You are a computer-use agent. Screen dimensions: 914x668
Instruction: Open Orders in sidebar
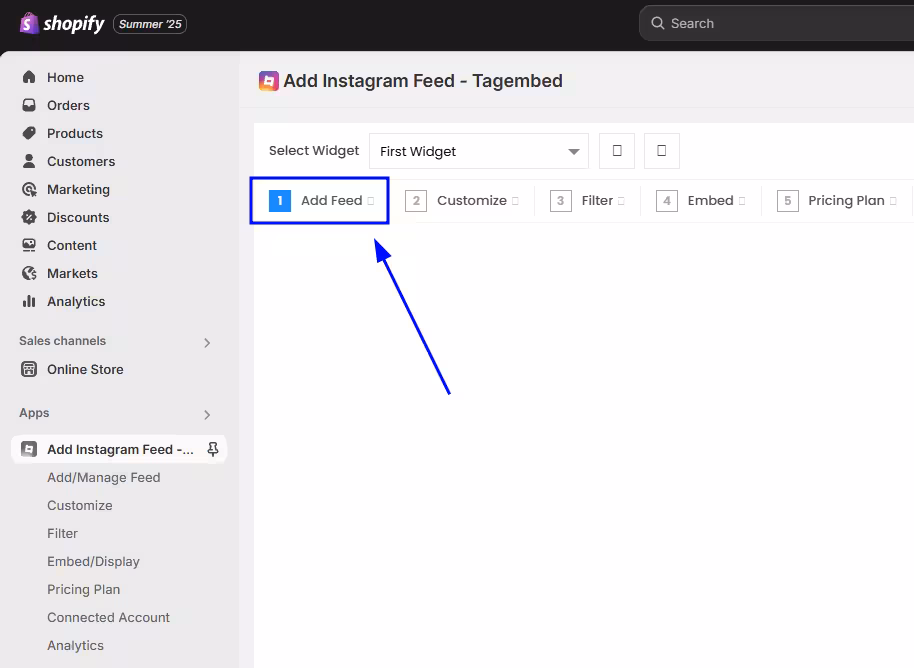[x=68, y=106]
